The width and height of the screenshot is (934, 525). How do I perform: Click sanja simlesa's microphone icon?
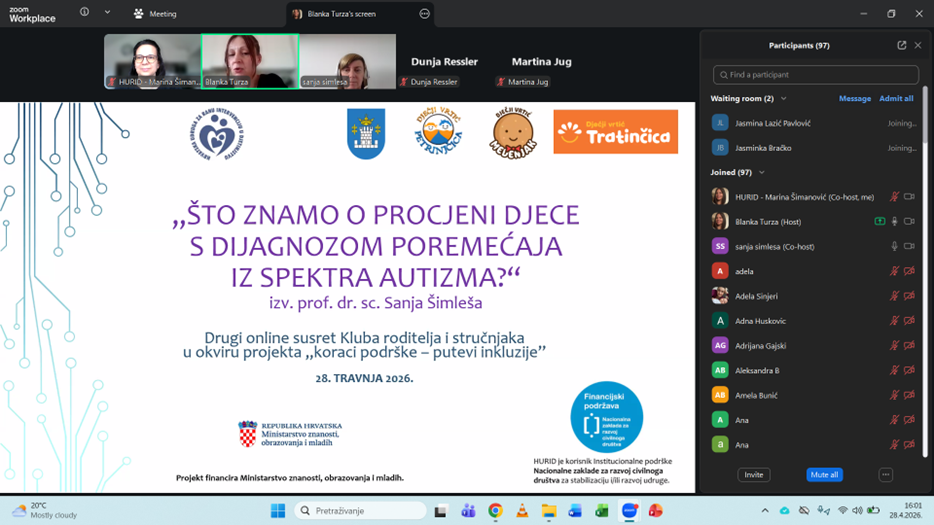(x=894, y=246)
